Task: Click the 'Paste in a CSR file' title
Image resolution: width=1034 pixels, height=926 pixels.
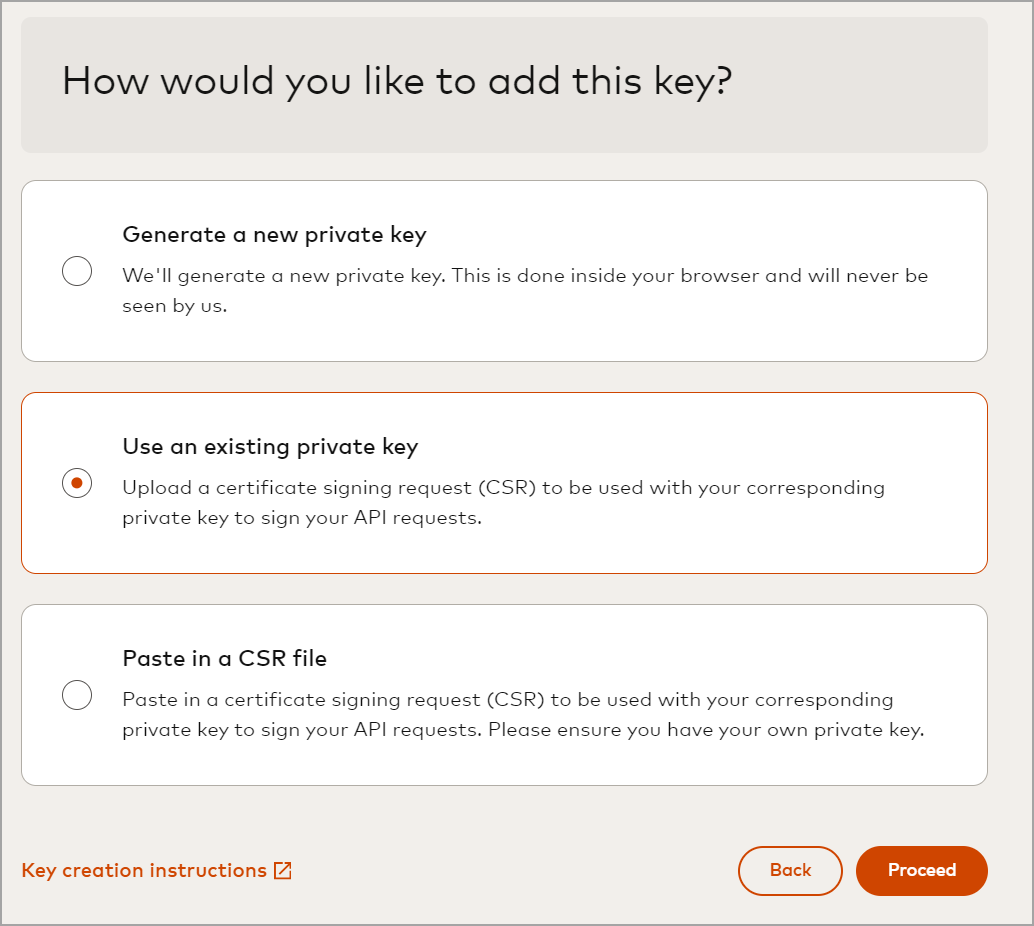Action: coord(225,659)
